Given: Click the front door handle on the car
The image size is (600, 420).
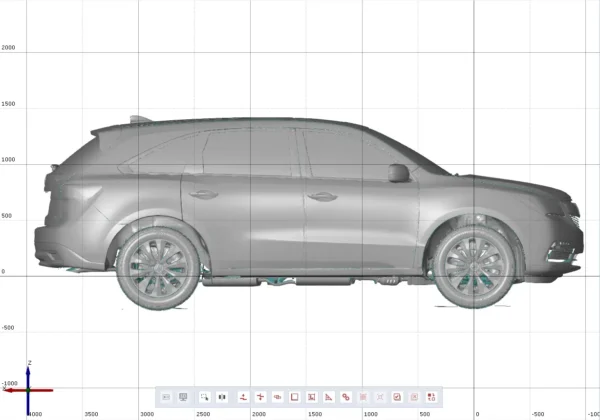Looking at the screenshot, I should point(323,197).
